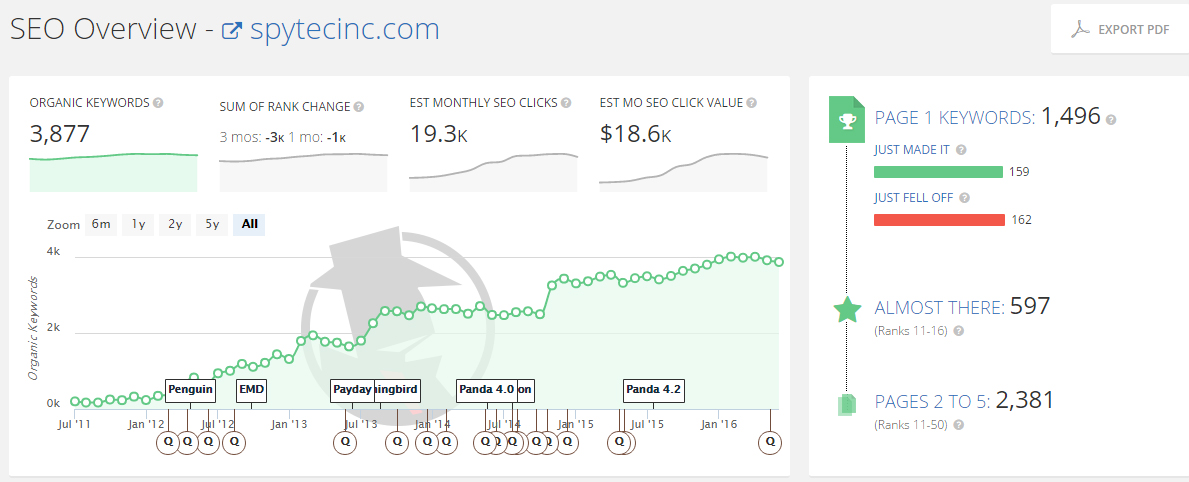Click the Est Mo SEO Click Value sparkline

683,172
